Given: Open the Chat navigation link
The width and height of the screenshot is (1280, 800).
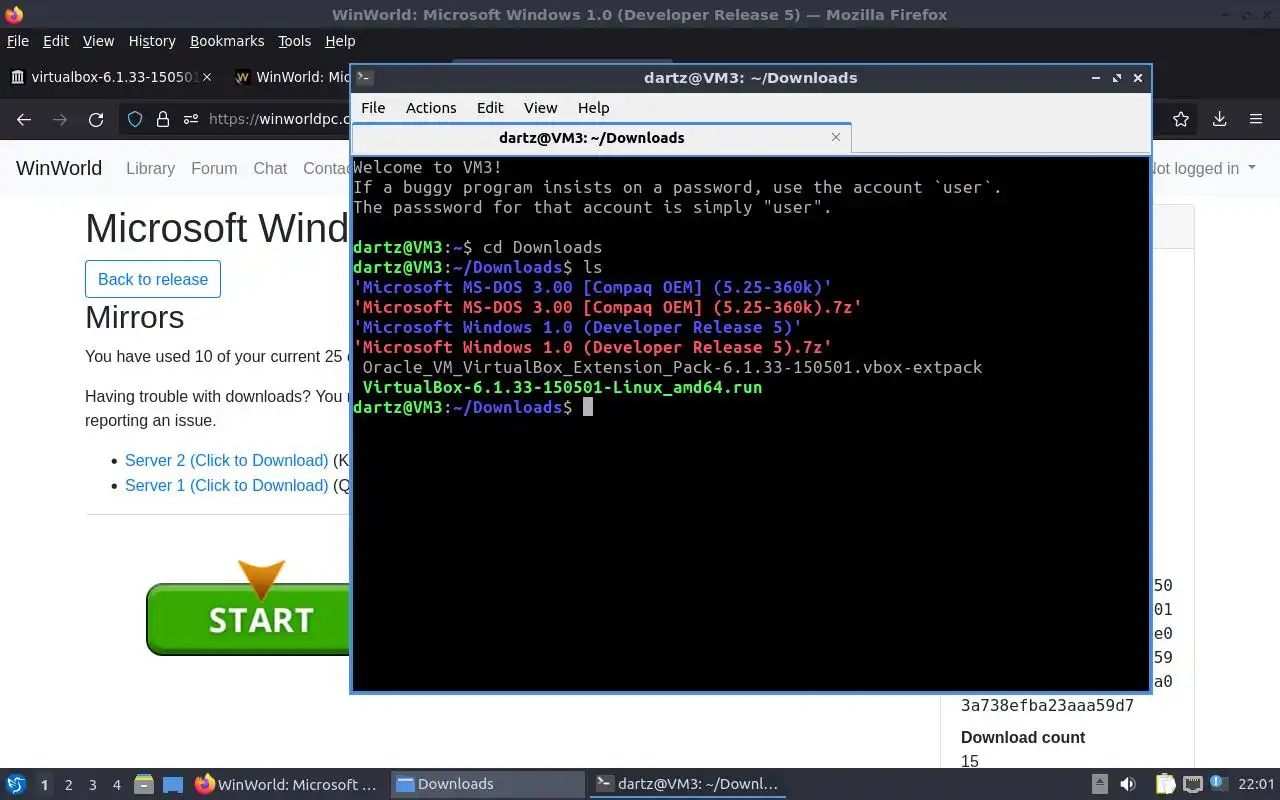Looking at the screenshot, I should pyautogui.click(x=270, y=168).
